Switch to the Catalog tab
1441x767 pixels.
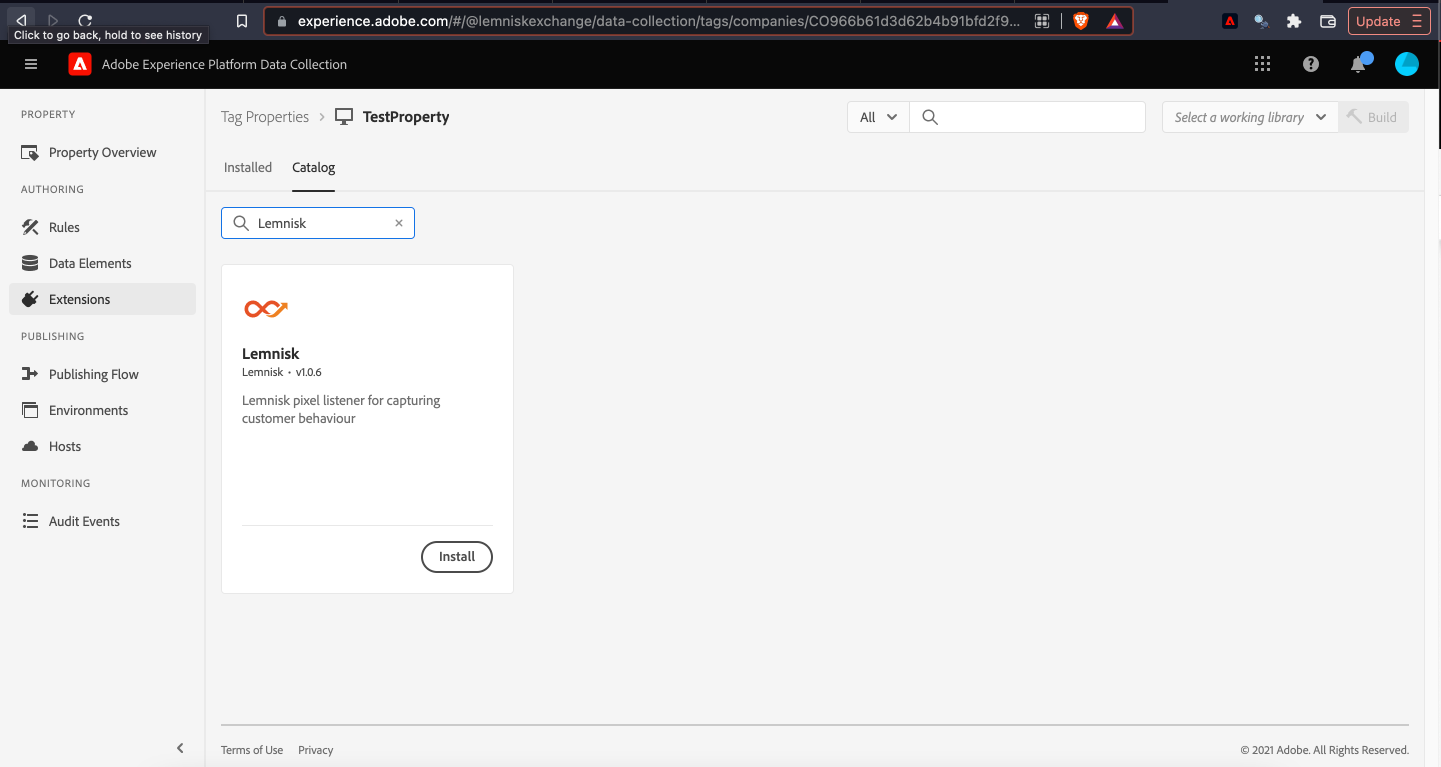(314, 168)
